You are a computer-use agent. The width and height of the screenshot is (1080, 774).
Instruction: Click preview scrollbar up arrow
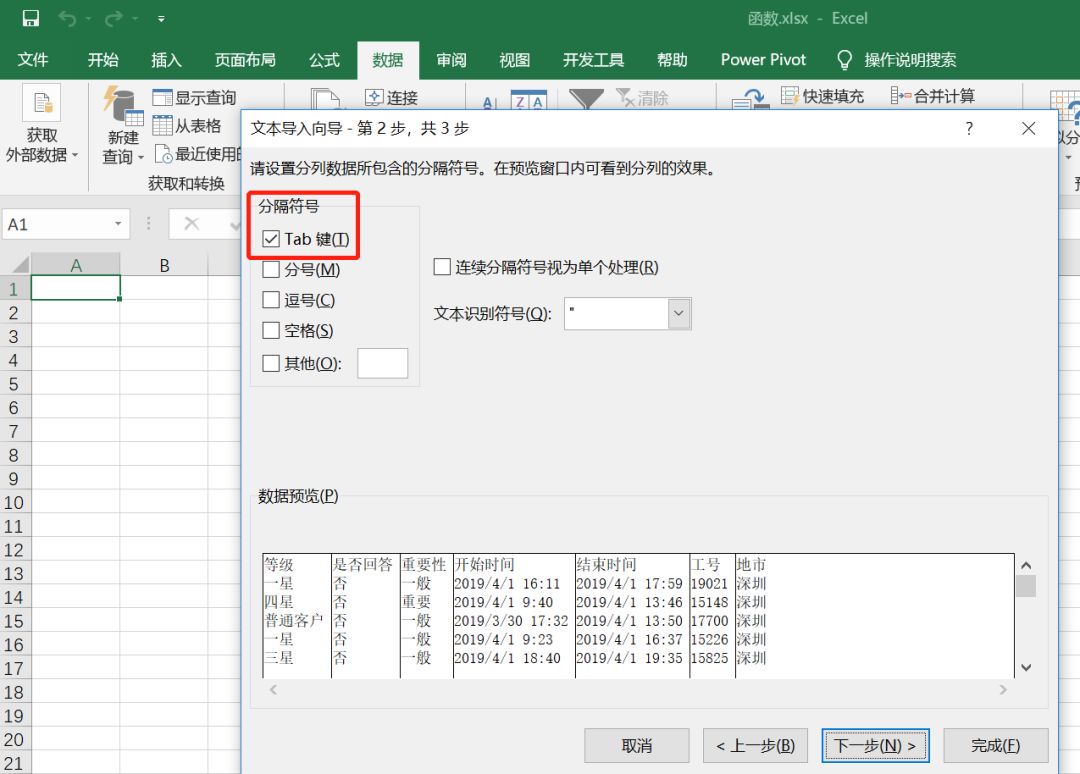tap(1026, 565)
